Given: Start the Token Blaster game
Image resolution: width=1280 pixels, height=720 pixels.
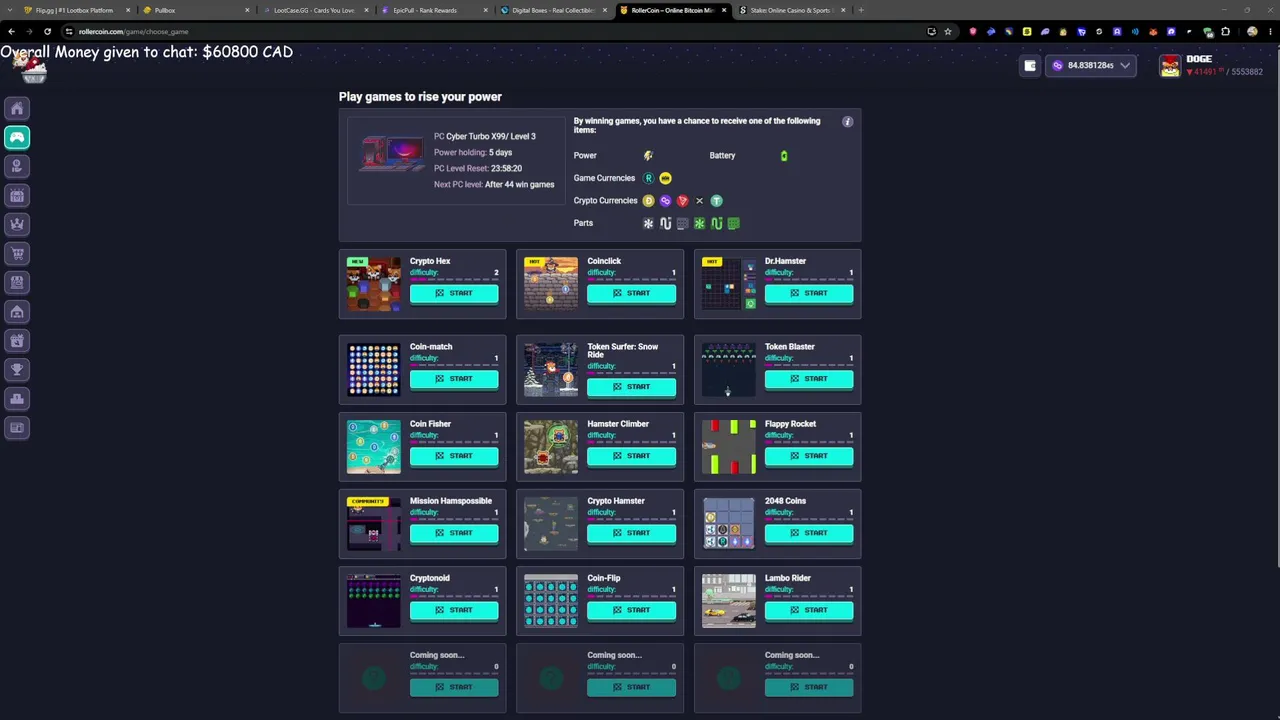Looking at the screenshot, I should pos(809,379).
